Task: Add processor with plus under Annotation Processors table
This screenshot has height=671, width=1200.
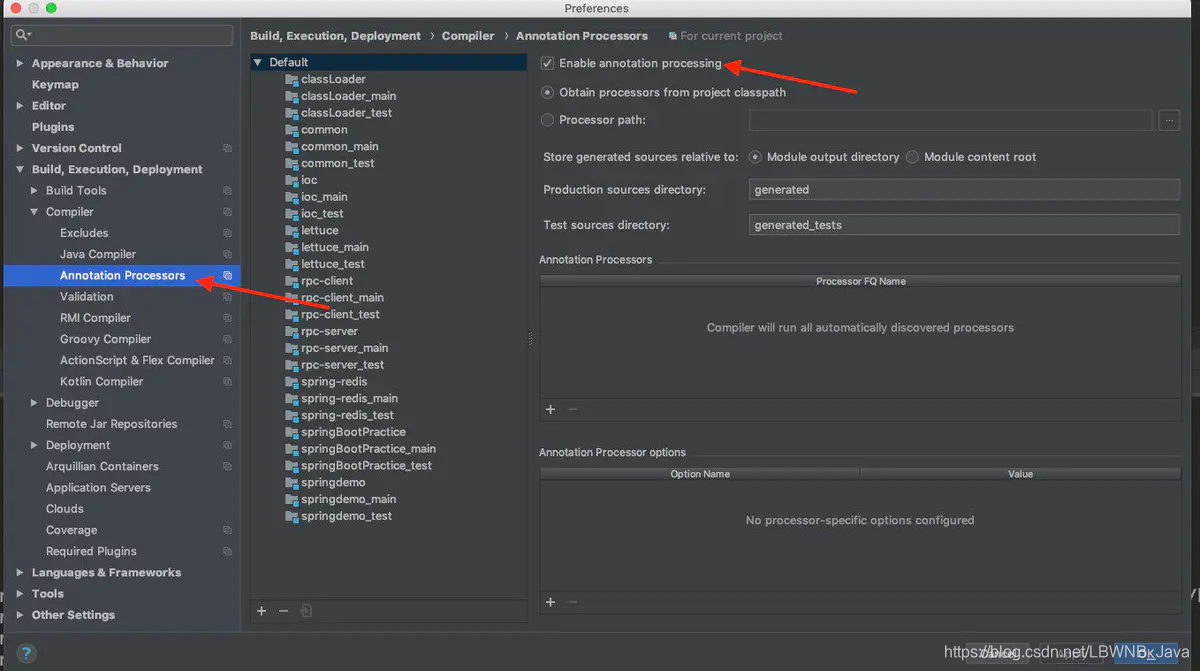Action: pyautogui.click(x=550, y=409)
